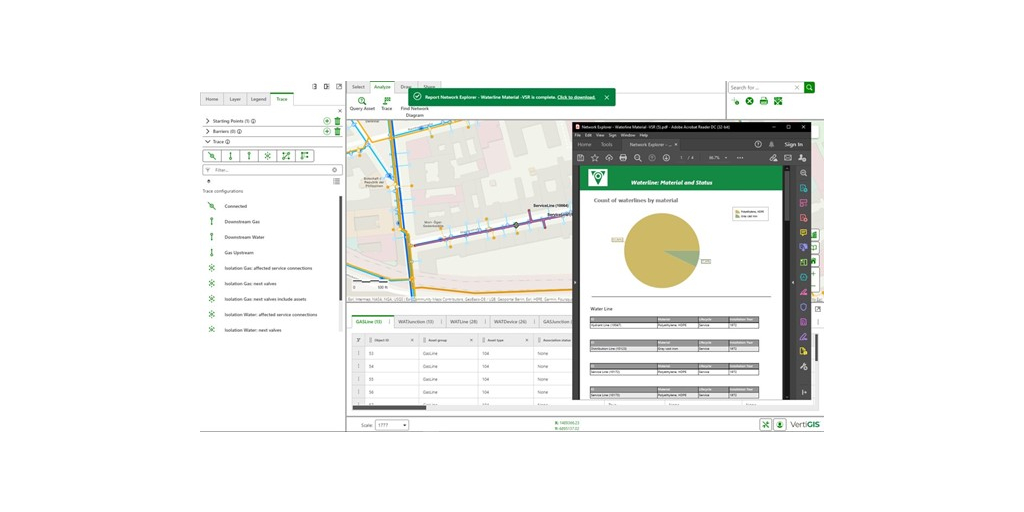This screenshot has width=1024, height=512.
Task: Click the 'Click to download' link
Action: click(x=576, y=97)
